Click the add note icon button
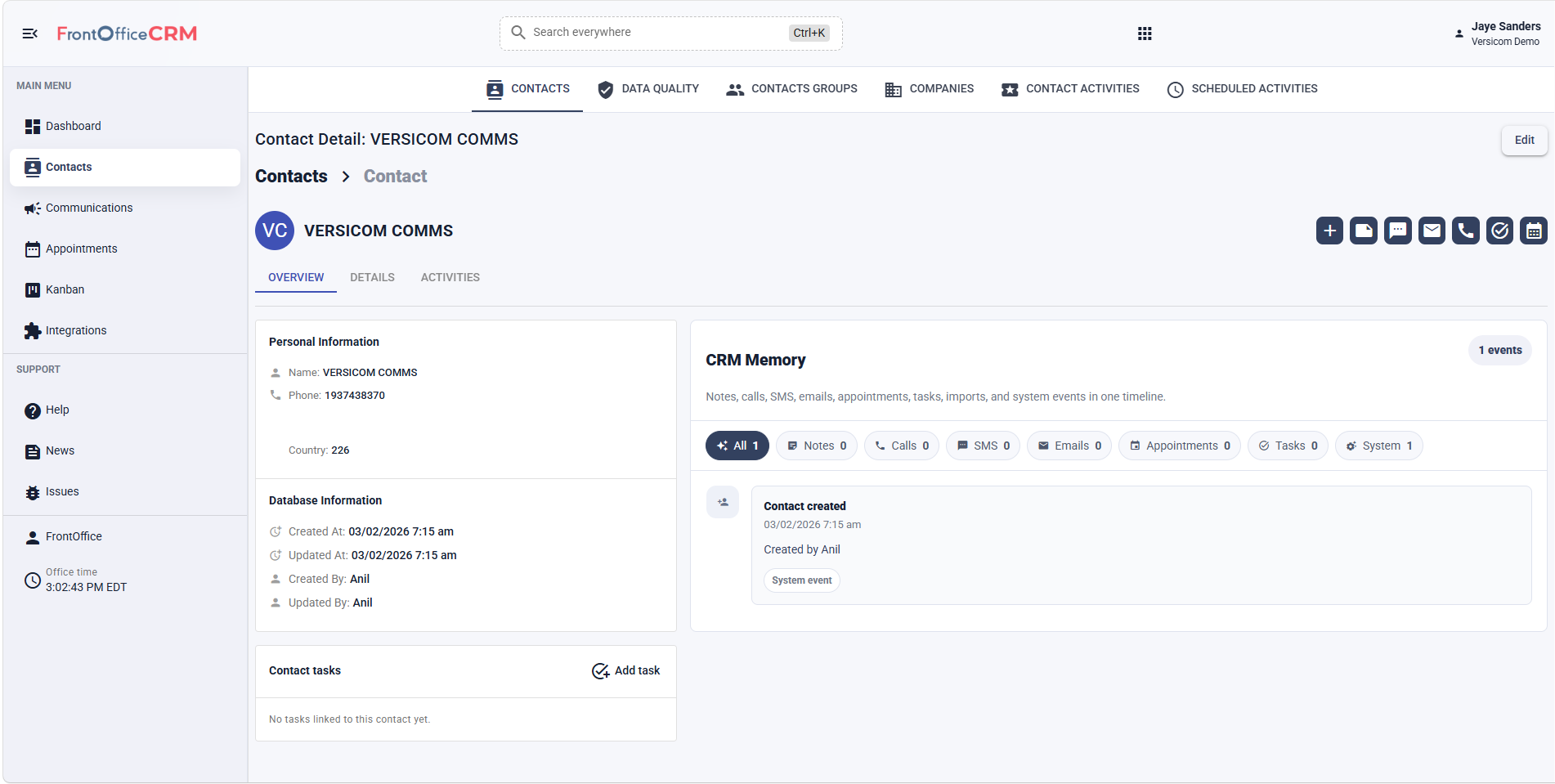The width and height of the screenshot is (1555, 784). pos(1364,231)
